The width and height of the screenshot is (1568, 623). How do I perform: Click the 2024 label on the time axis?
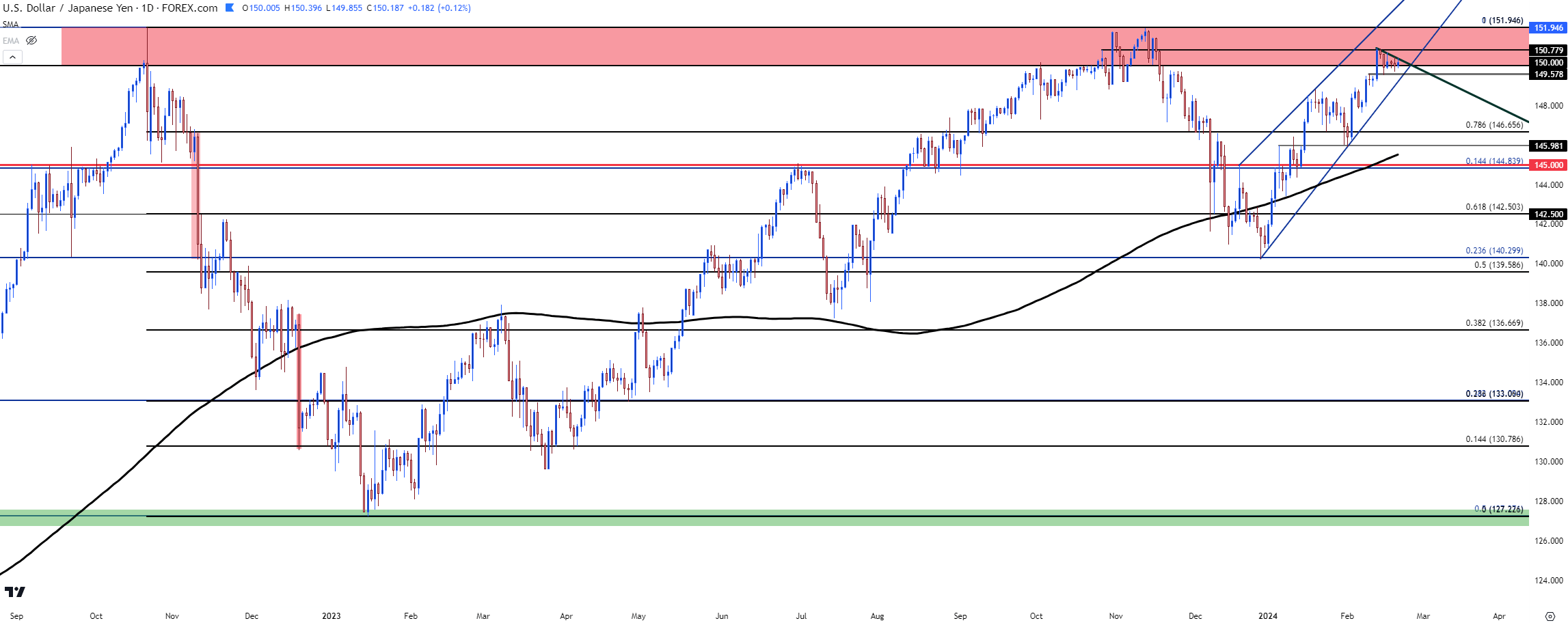1268,615
